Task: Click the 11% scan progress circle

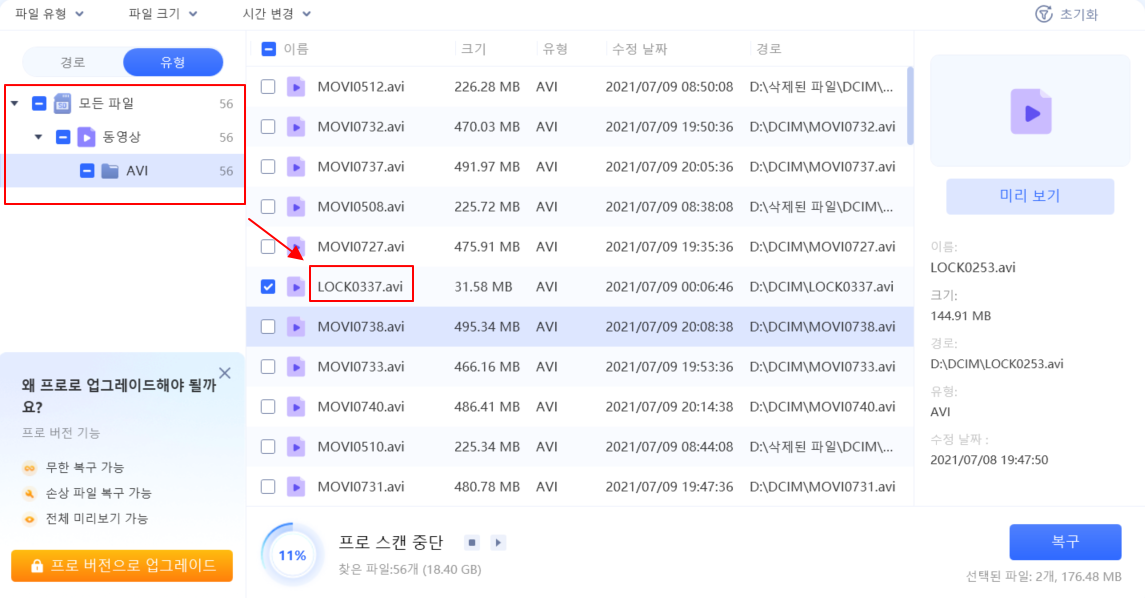Action: (292, 555)
